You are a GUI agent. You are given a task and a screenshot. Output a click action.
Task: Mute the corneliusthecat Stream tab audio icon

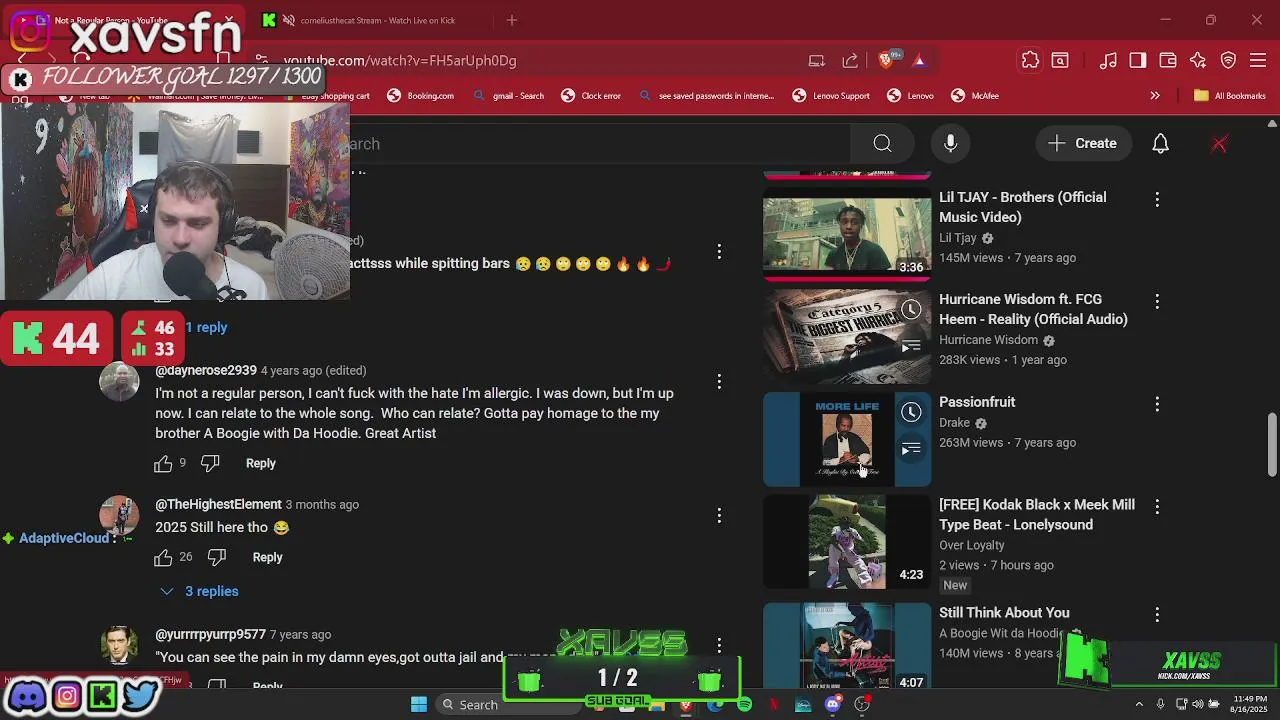[288, 20]
